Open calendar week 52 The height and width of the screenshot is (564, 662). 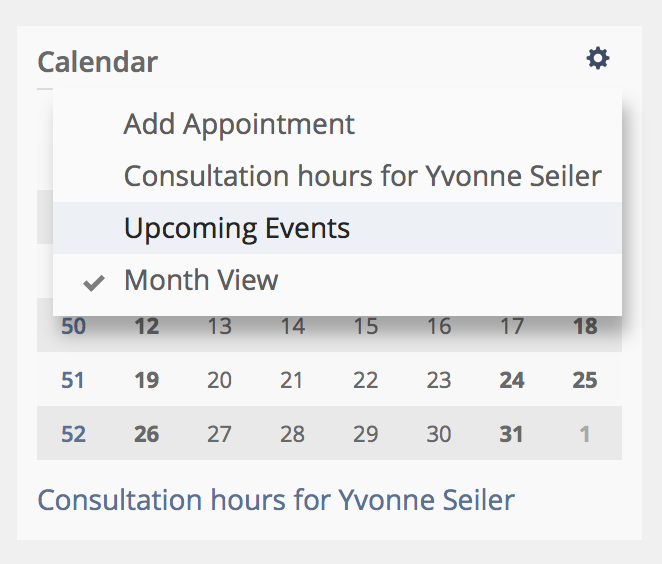pos(73,434)
